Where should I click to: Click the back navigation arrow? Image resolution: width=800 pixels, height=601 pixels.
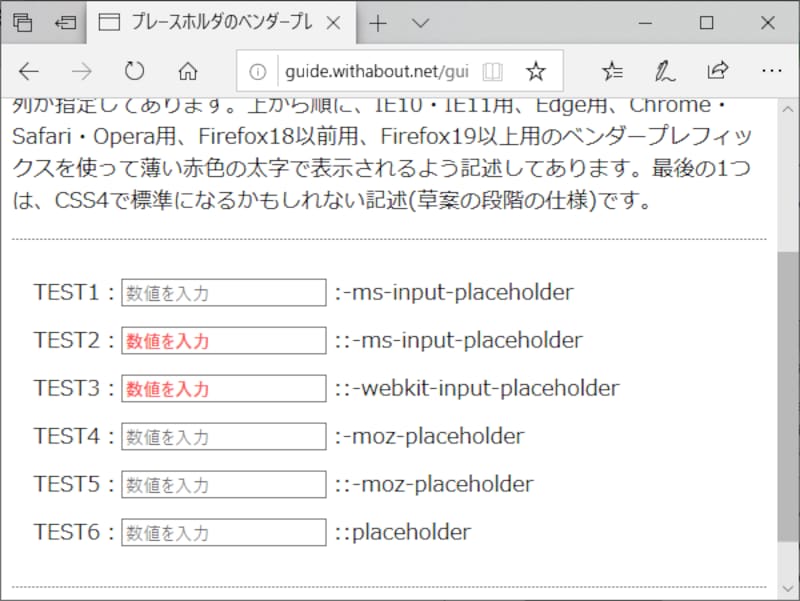pyautogui.click(x=28, y=71)
